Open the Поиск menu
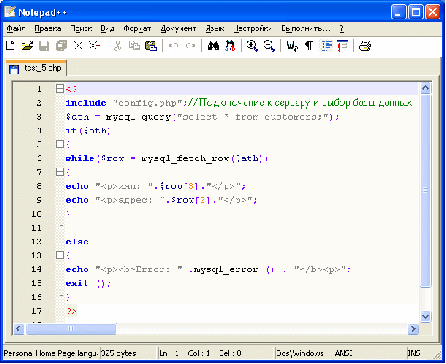 pos(81,29)
